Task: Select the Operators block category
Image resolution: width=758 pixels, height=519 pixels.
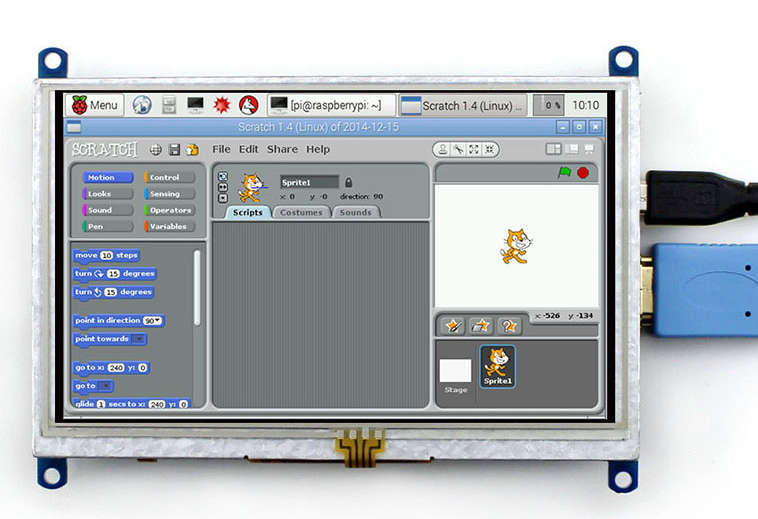Action: (x=169, y=210)
